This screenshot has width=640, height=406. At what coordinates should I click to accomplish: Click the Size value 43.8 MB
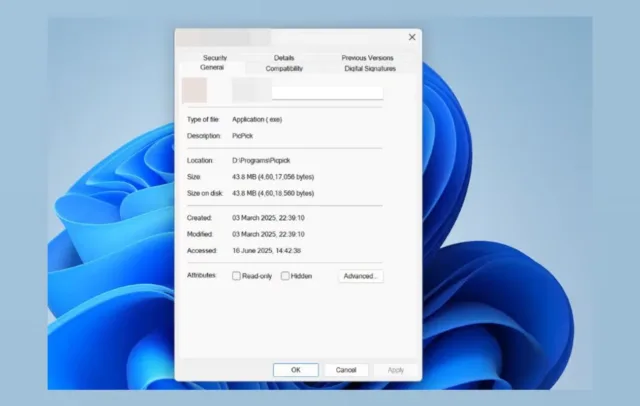coord(273,177)
